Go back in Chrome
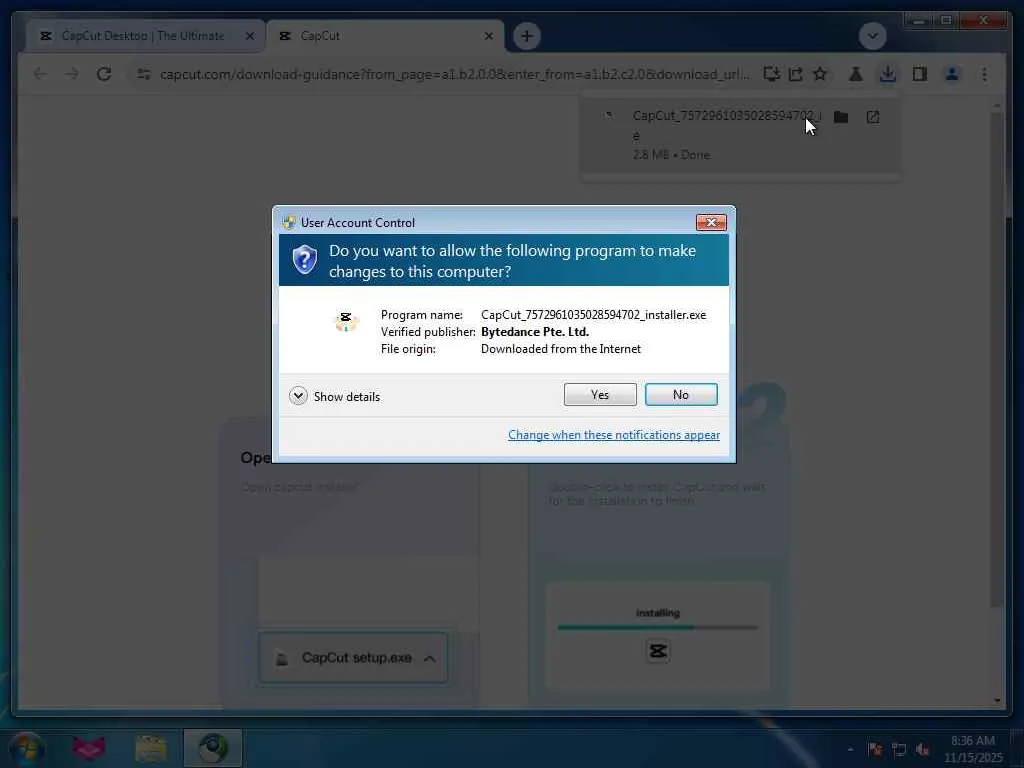The height and width of the screenshot is (768, 1024). coord(40,74)
